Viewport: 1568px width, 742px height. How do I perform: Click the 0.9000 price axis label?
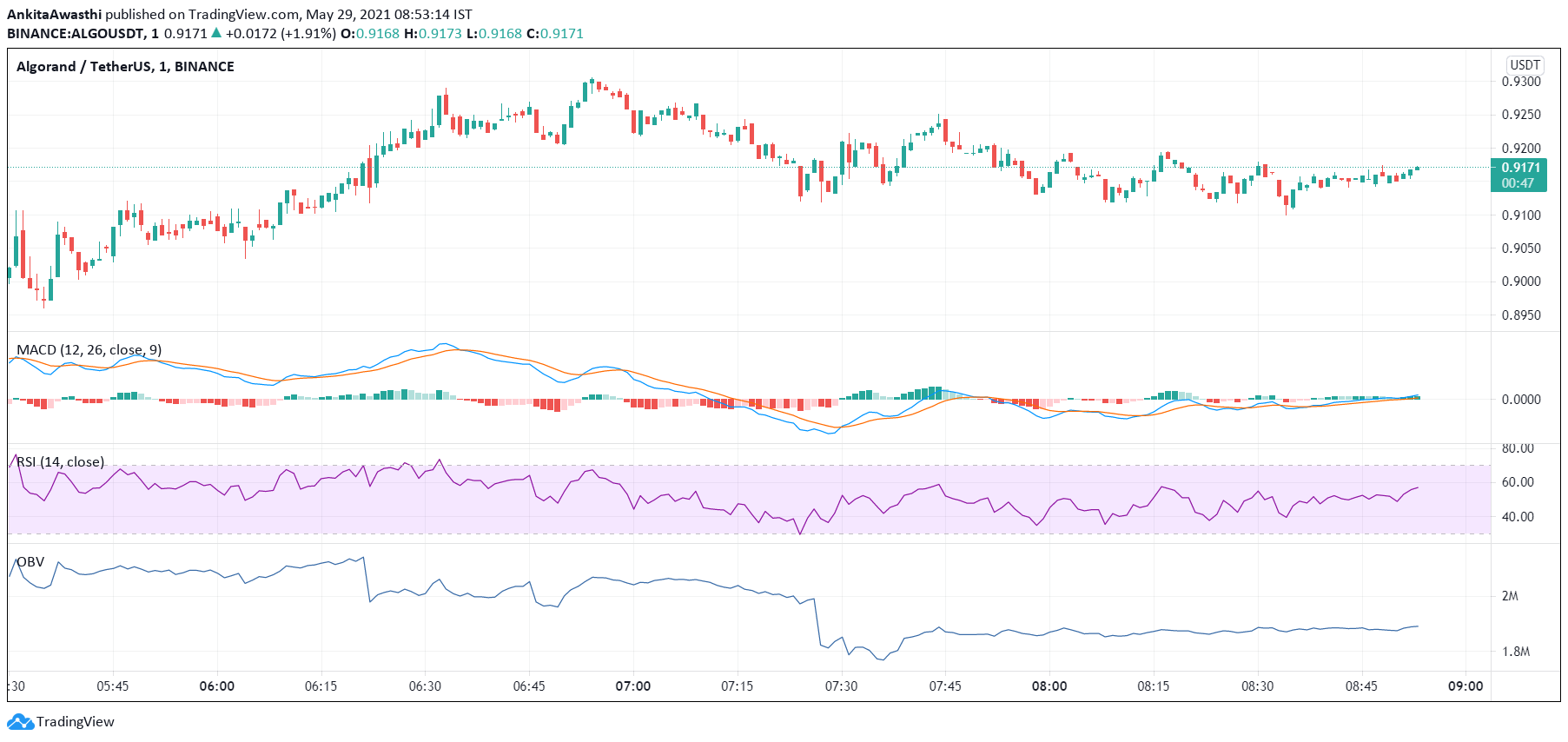1521,282
